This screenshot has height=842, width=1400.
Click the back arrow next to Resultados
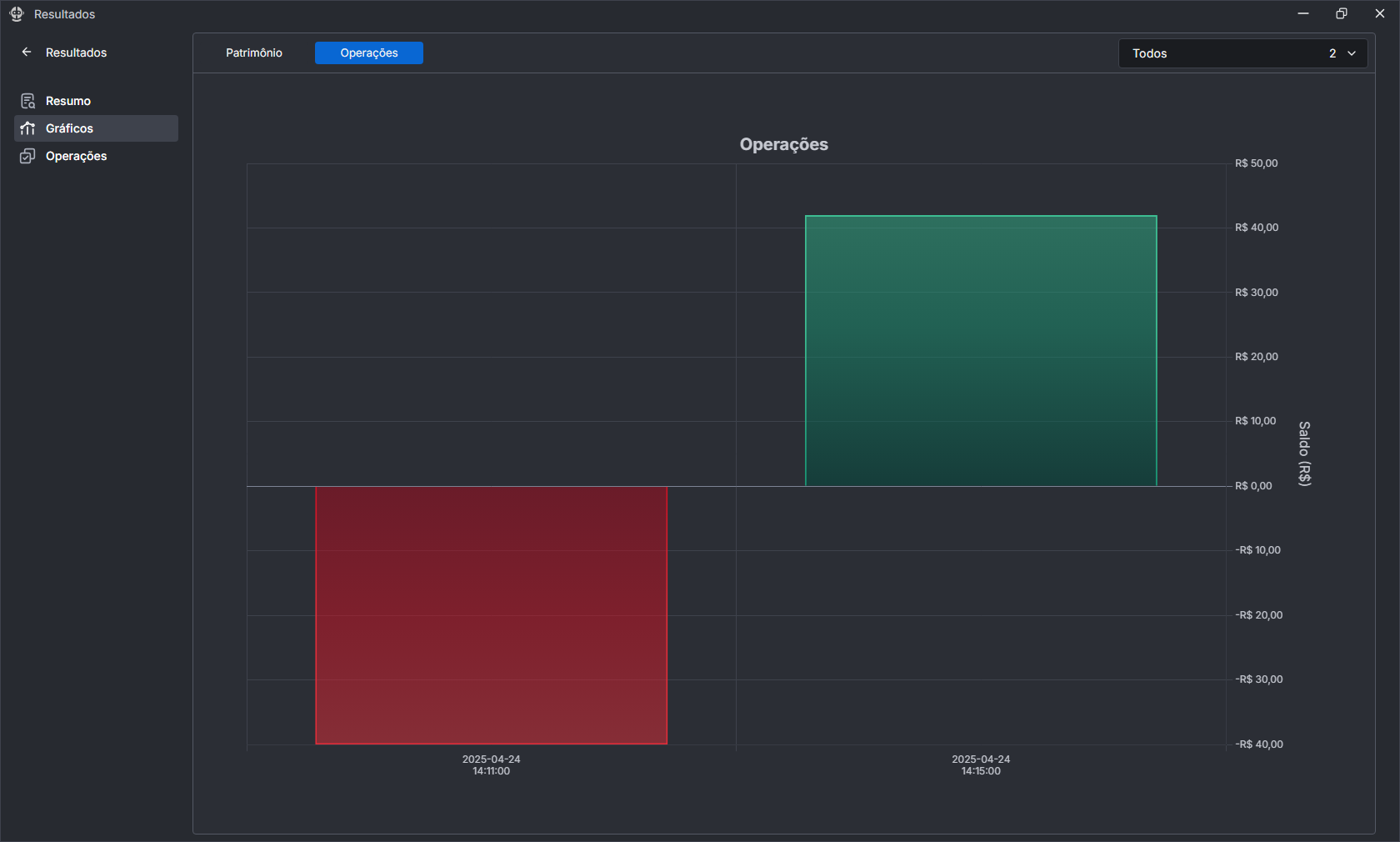27,52
